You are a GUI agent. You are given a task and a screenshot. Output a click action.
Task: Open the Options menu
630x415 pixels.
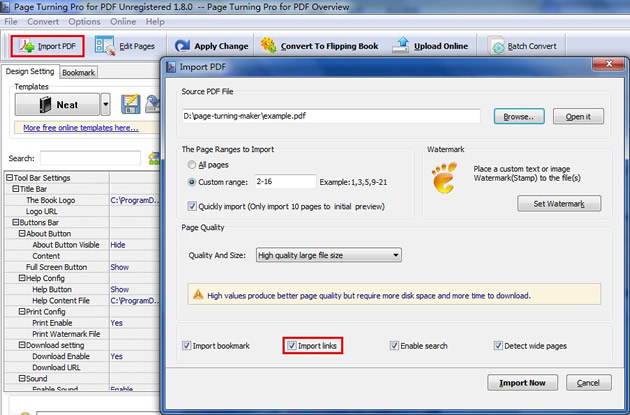pyautogui.click(x=84, y=21)
